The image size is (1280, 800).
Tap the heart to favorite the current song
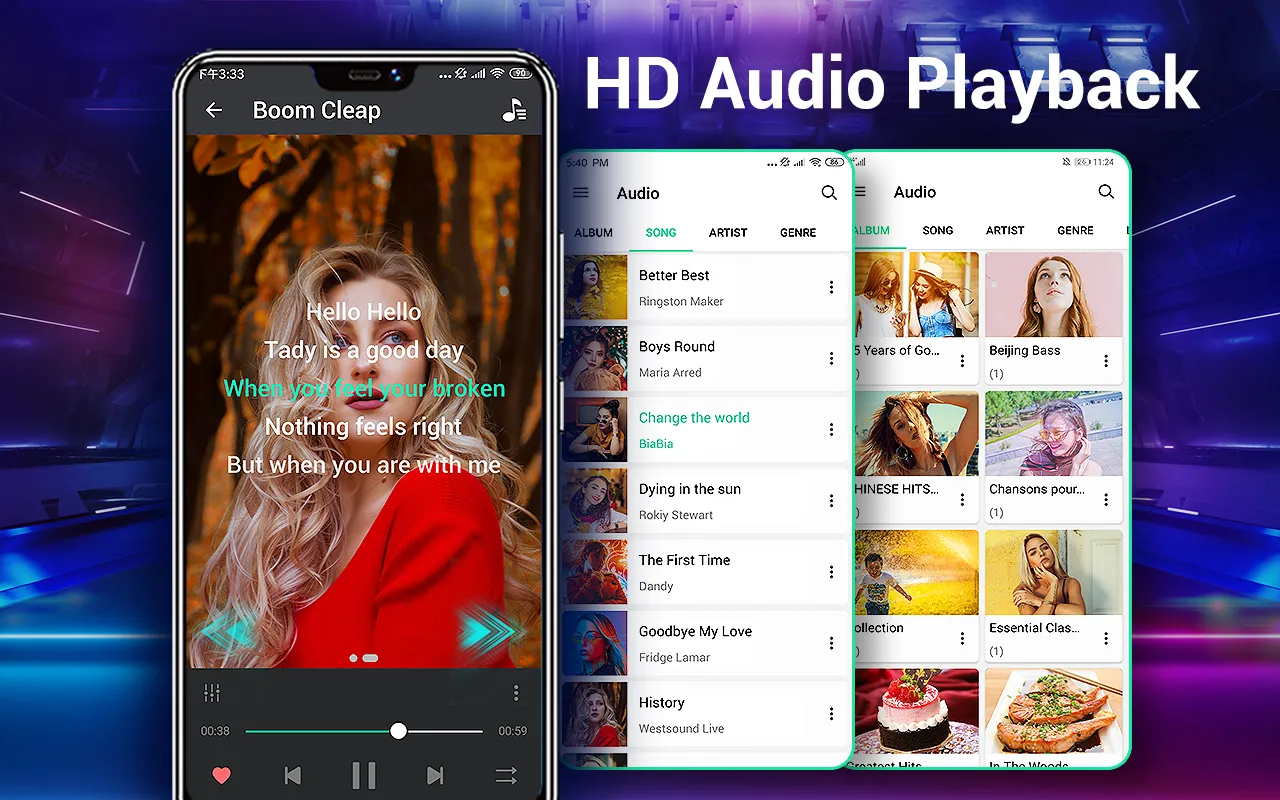(220, 775)
